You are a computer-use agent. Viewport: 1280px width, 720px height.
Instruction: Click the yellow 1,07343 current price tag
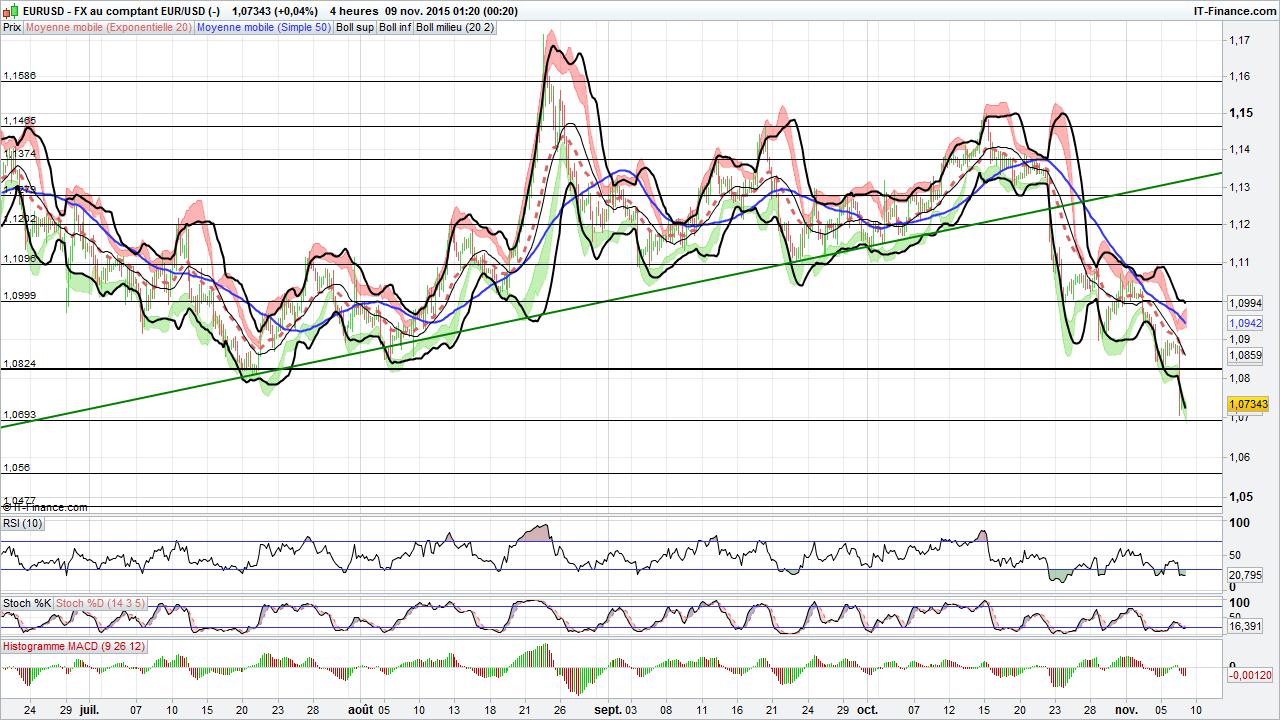click(1247, 404)
